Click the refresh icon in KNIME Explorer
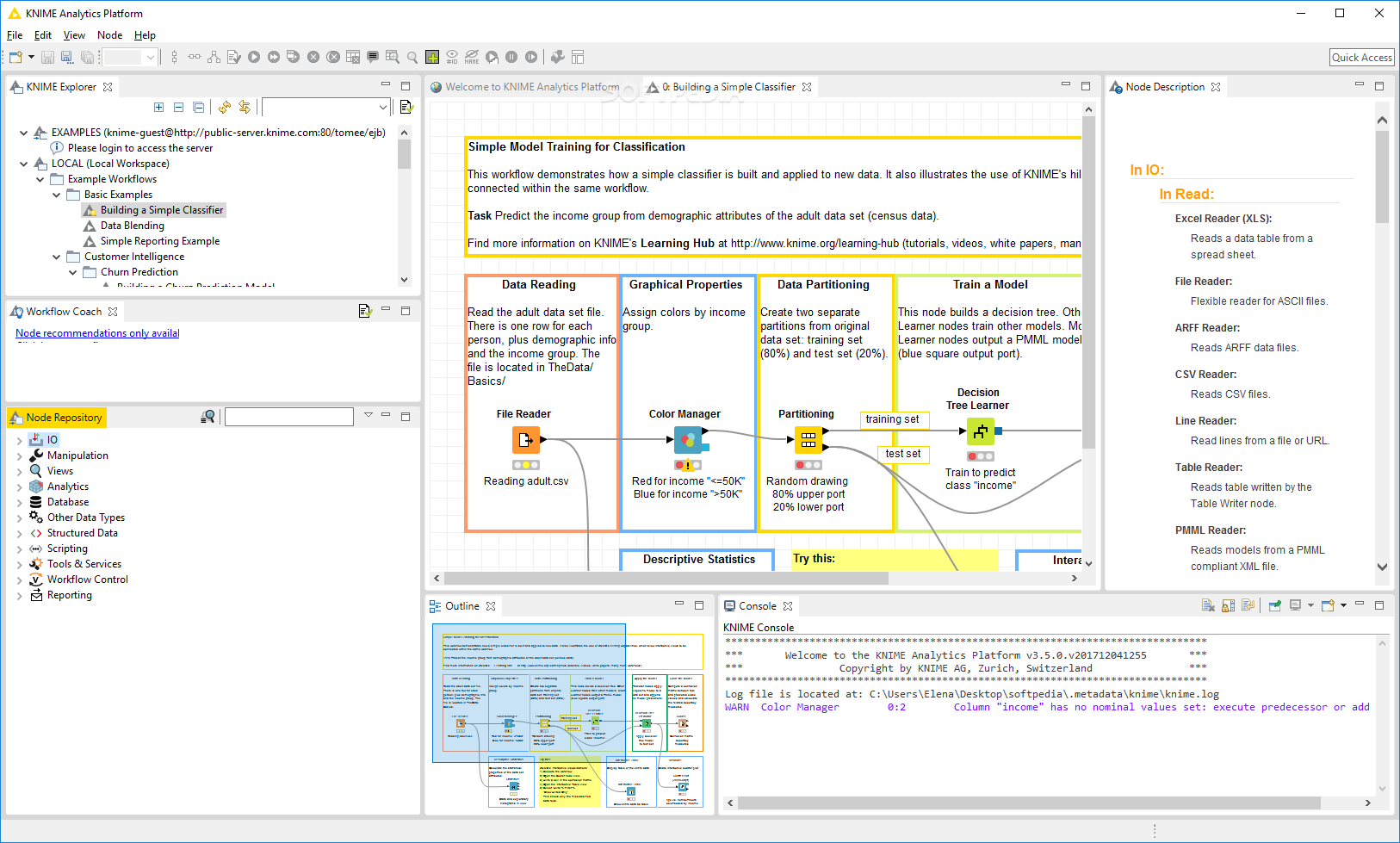 [225, 107]
